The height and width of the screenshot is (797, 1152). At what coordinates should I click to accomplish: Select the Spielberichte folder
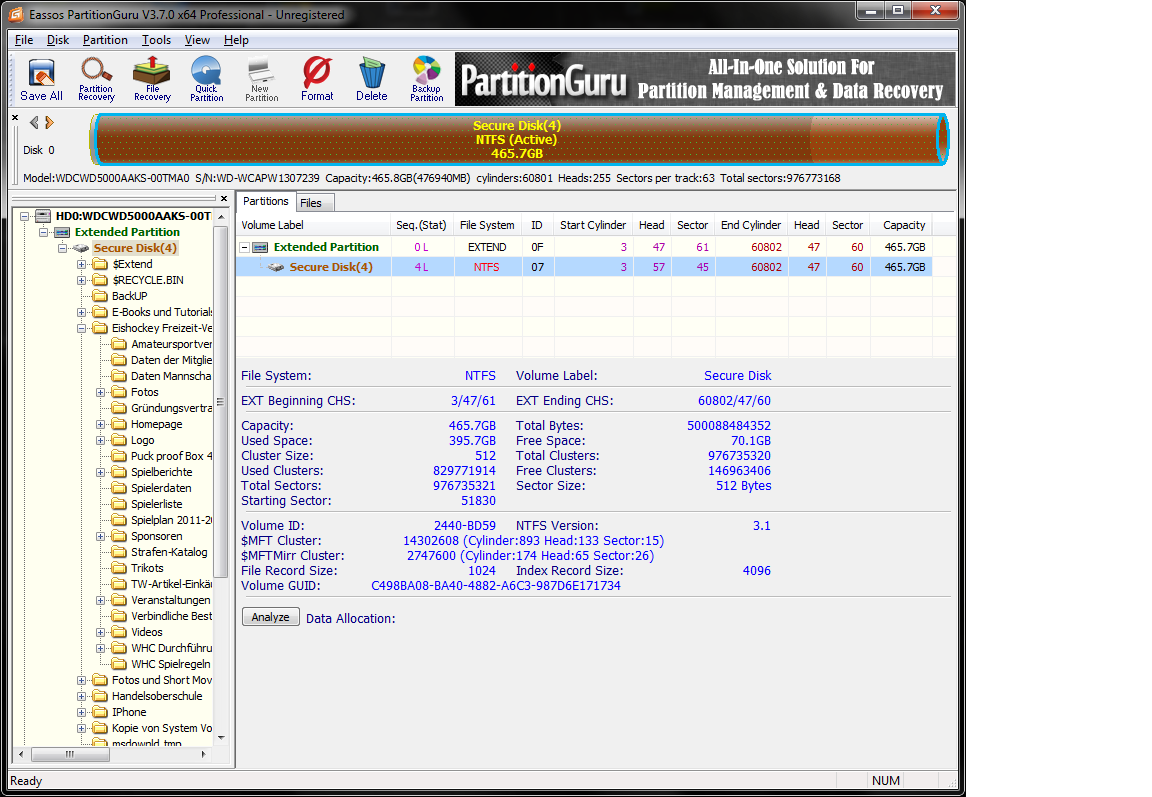pyautogui.click(x=162, y=472)
